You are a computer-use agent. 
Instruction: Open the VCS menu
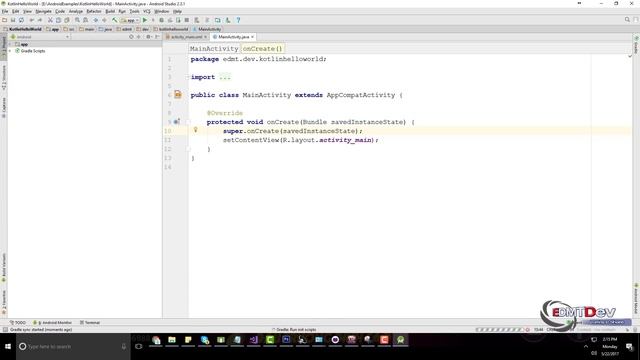pos(147,11)
